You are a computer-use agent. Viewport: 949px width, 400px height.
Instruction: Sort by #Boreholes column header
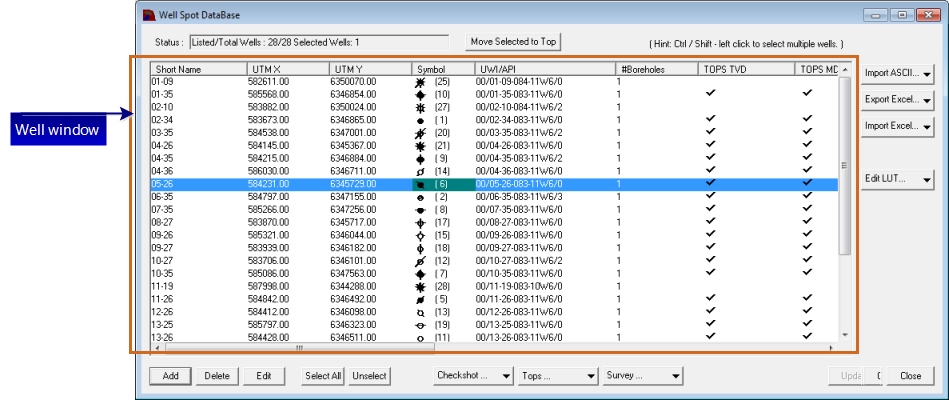pos(657,70)
